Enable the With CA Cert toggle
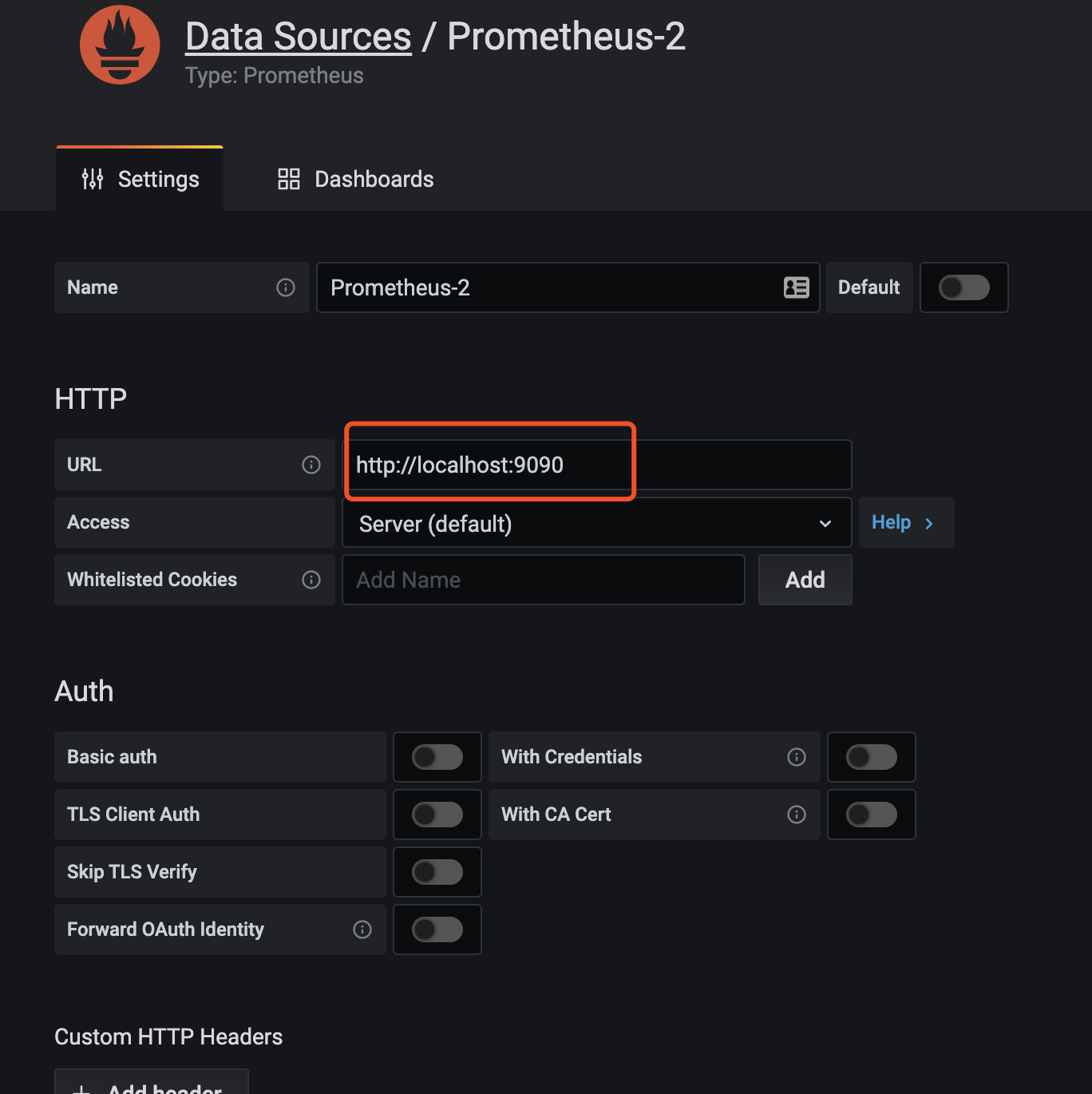 (x=872, y=815)
